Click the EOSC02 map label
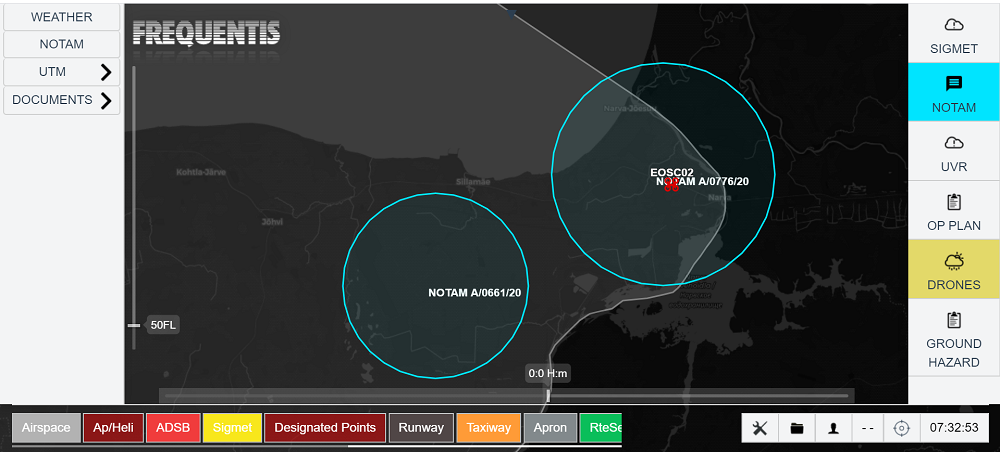Screen dimensions: 1000x452 672,172
